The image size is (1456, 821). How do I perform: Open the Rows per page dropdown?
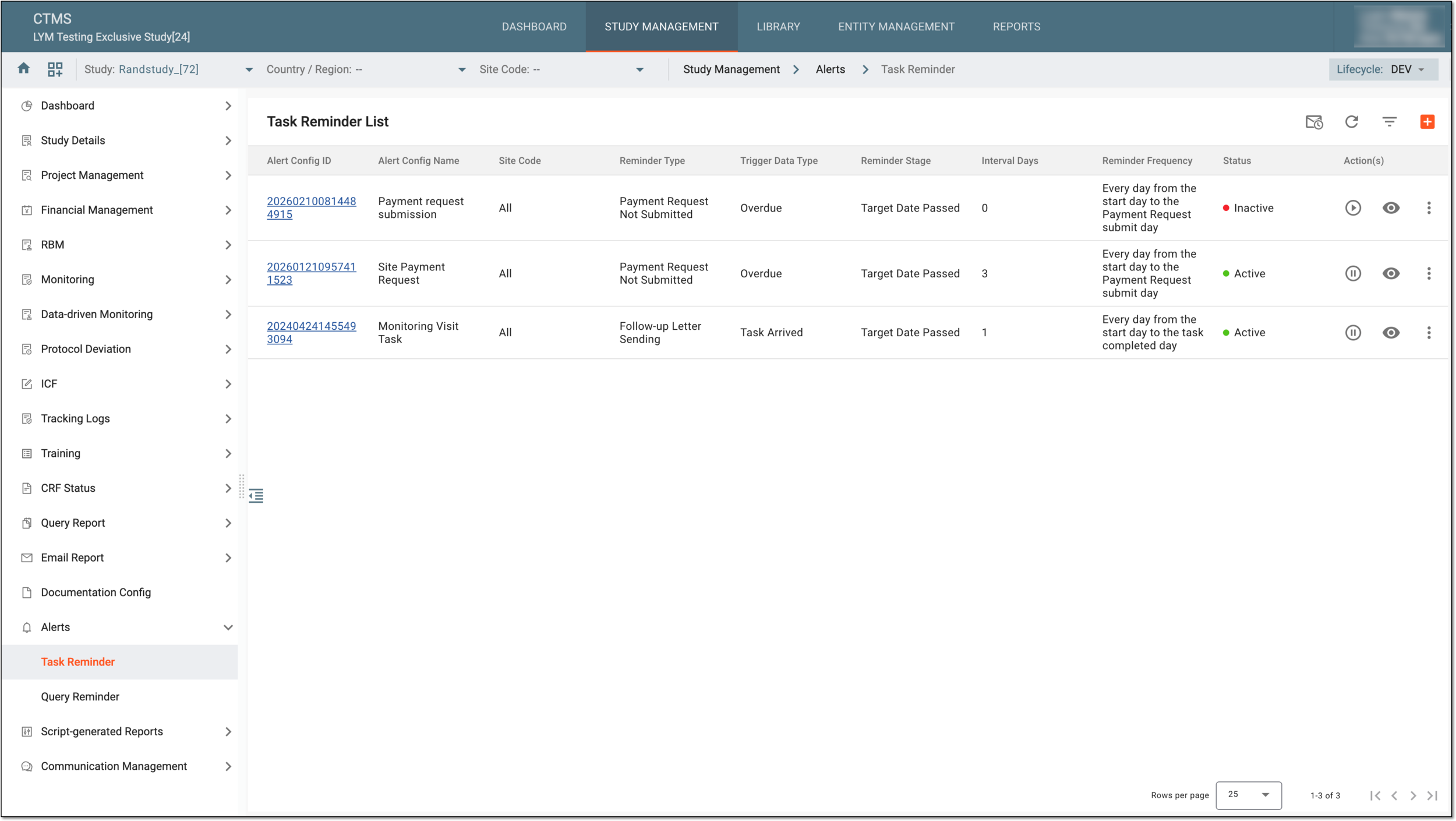(x=1249, y=795)
